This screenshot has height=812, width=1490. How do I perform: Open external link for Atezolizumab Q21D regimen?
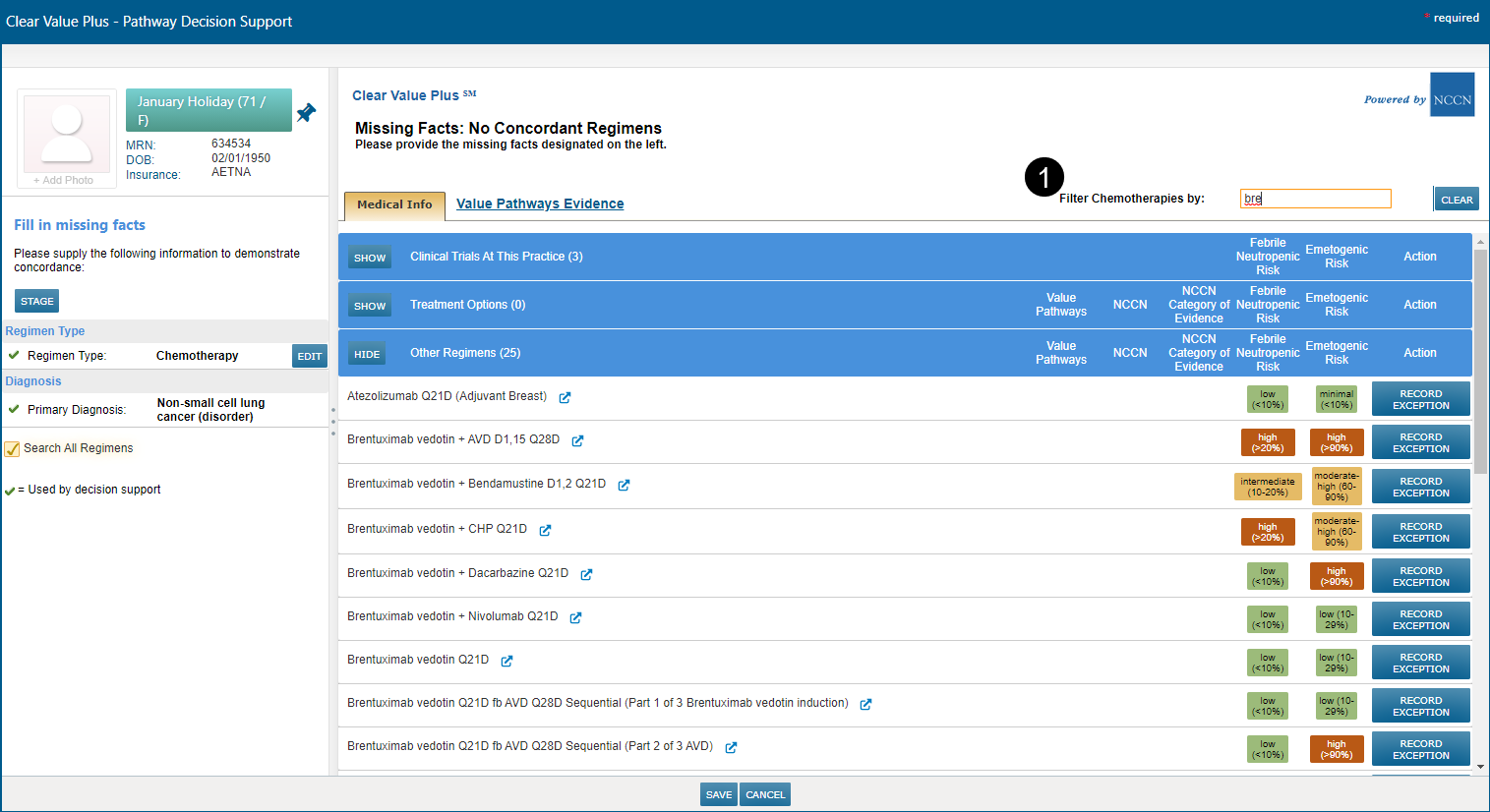coord(565,398)
